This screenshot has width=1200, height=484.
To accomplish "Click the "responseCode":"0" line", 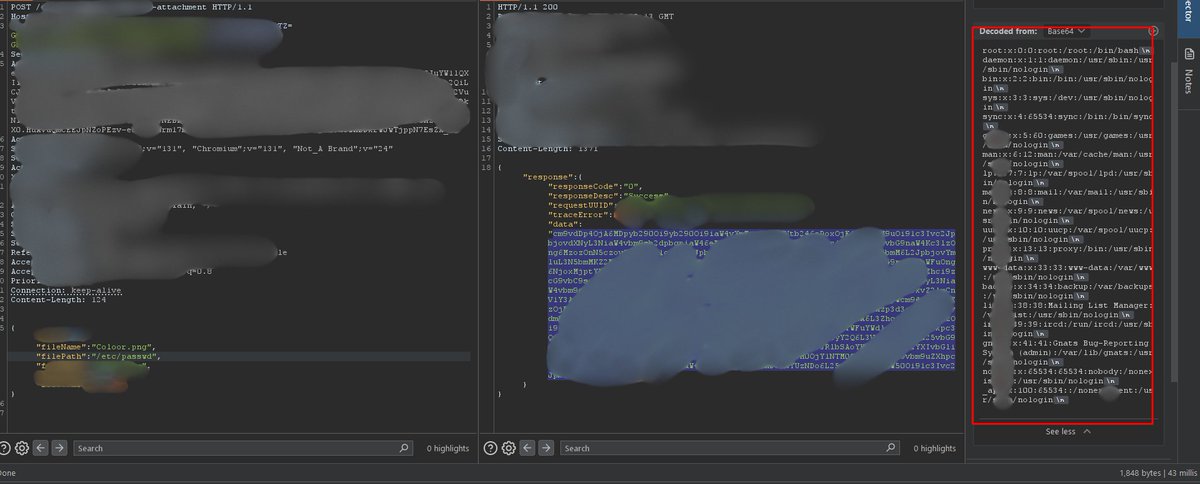I will [x=593, y=186].
